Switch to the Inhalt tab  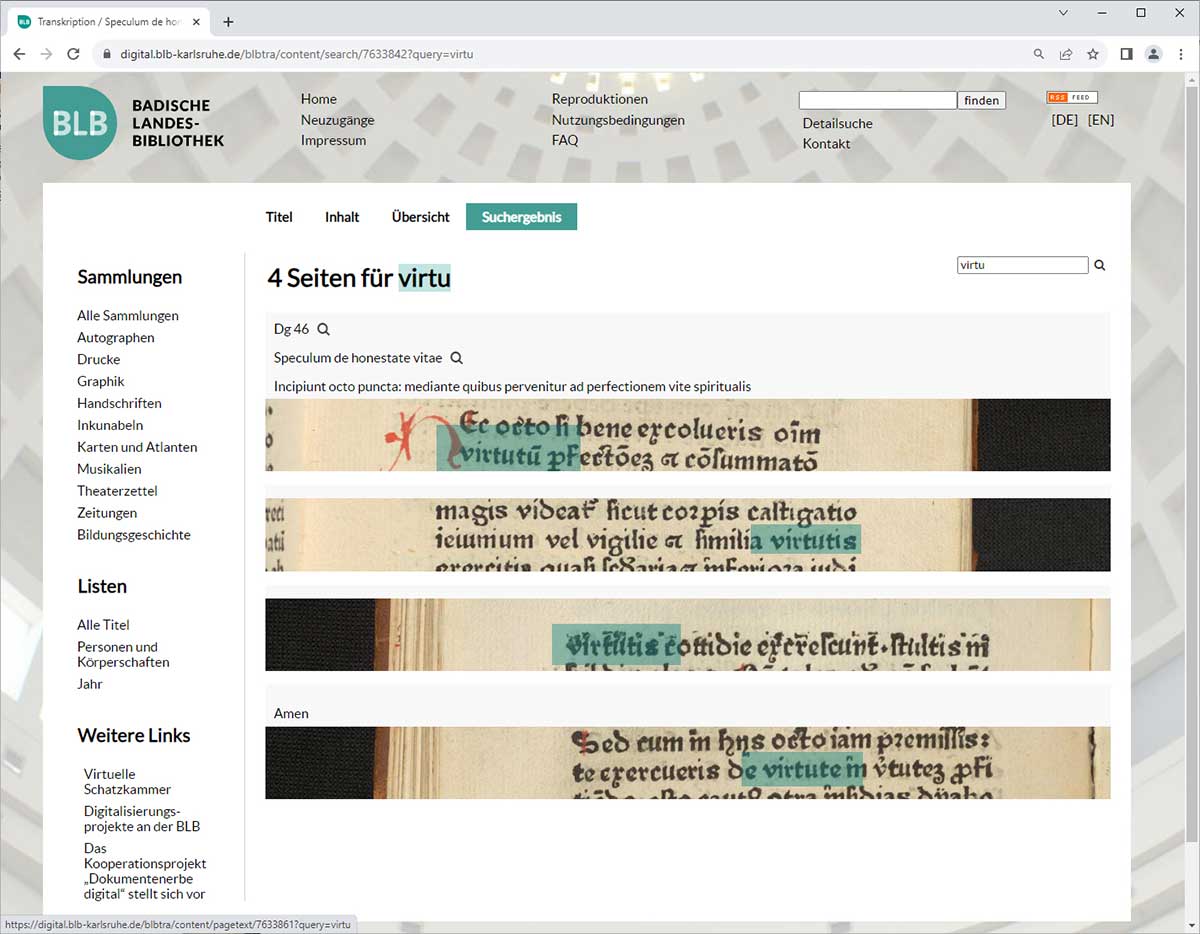coord(342,217)
